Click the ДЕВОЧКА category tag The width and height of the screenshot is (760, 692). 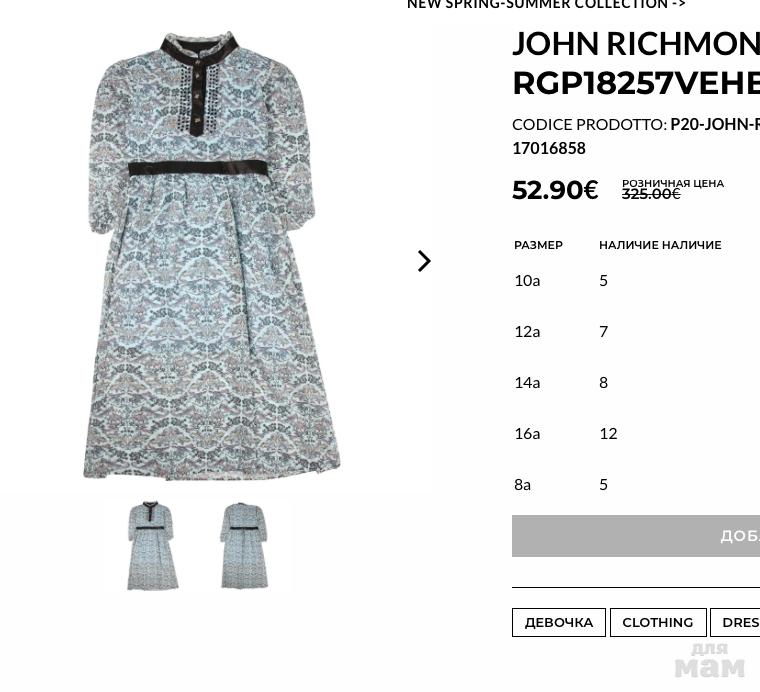[x=558, y=622]
